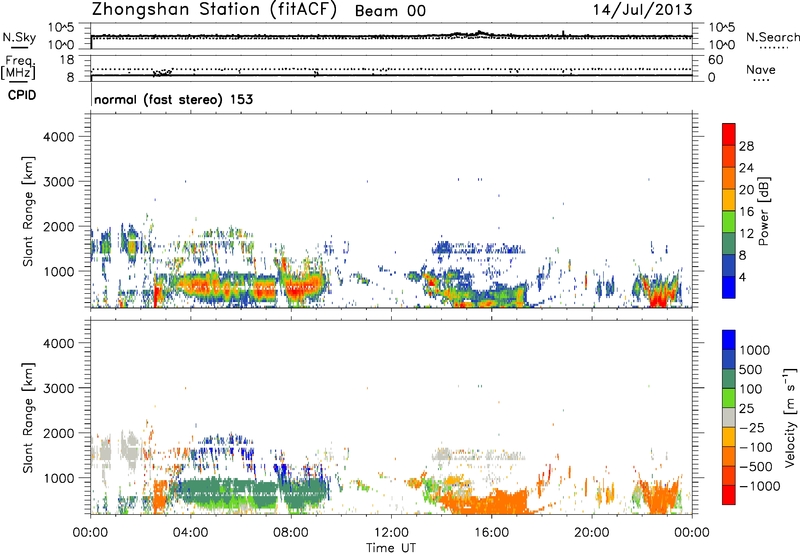Viewport: 800px width, 554px height.
Task: Click the '20:00' time axis label
Action: (591, 533)
